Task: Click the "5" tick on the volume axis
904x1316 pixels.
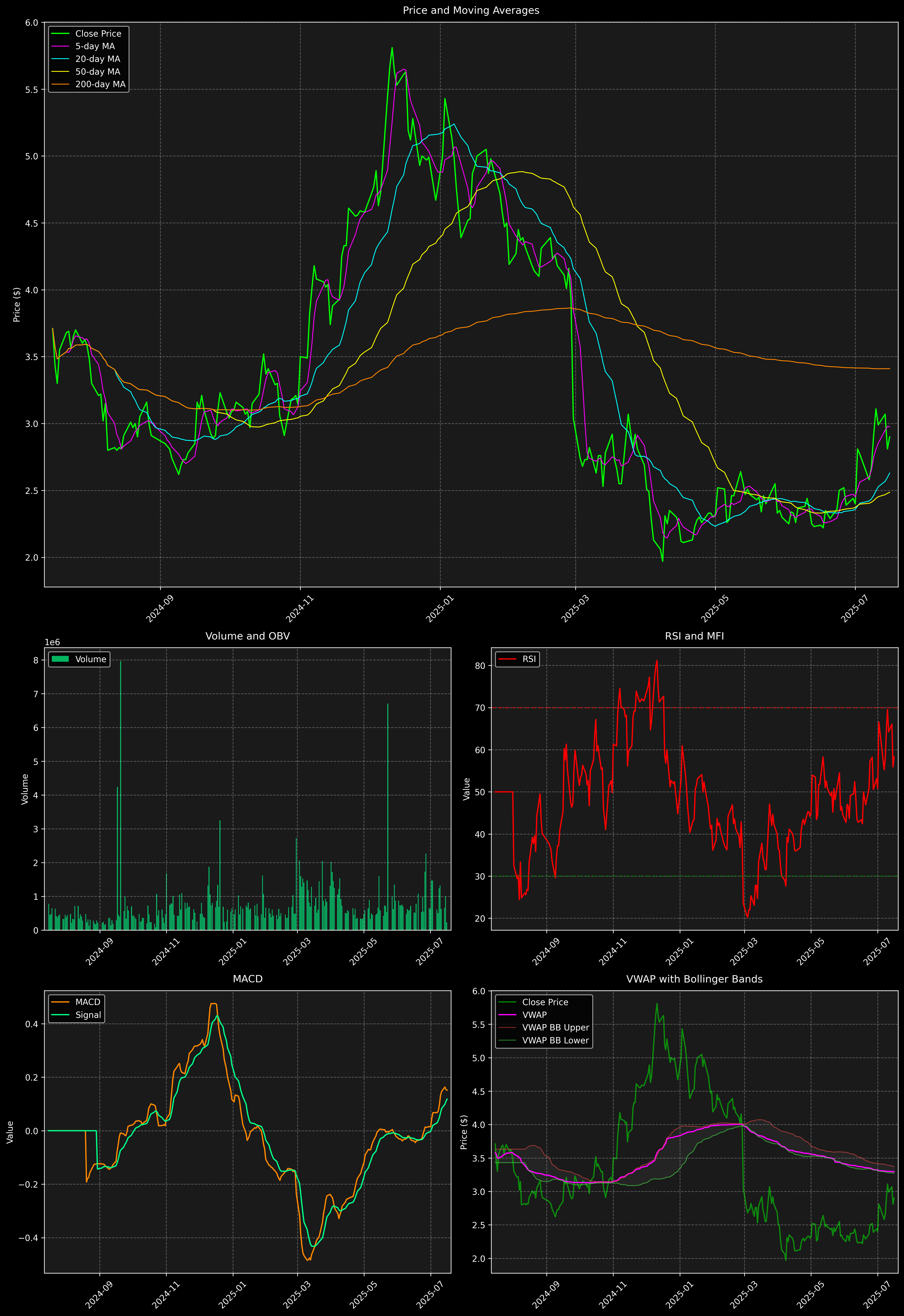Action: 36,762
